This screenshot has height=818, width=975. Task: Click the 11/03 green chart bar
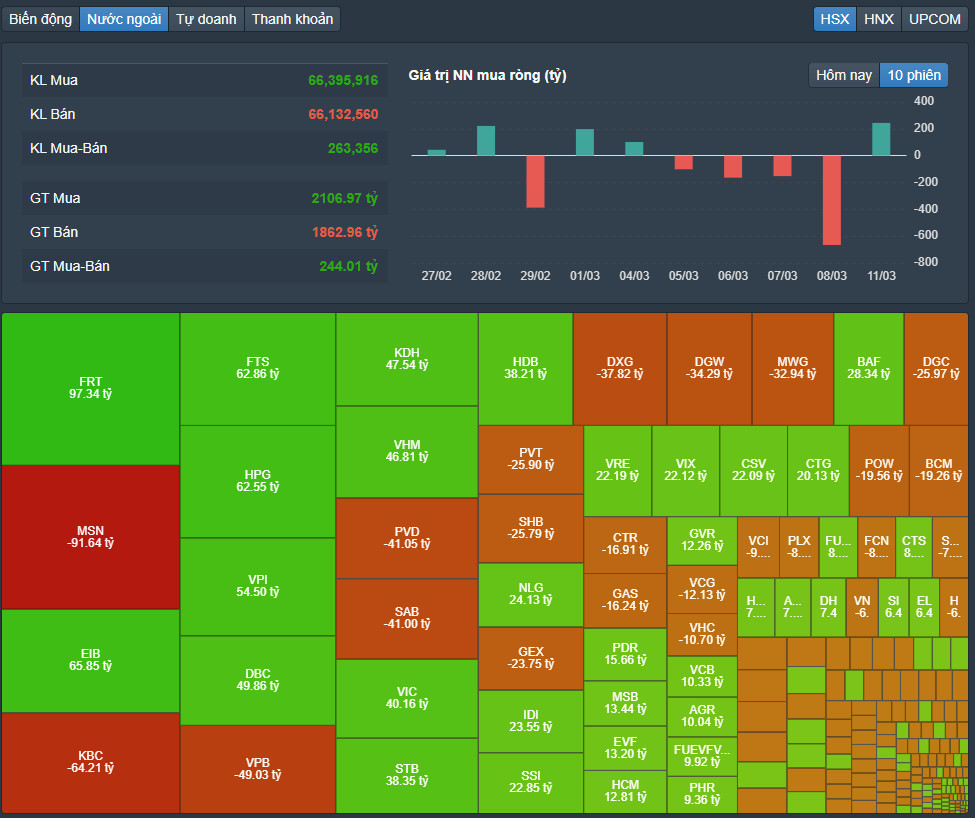coord(881,139)
